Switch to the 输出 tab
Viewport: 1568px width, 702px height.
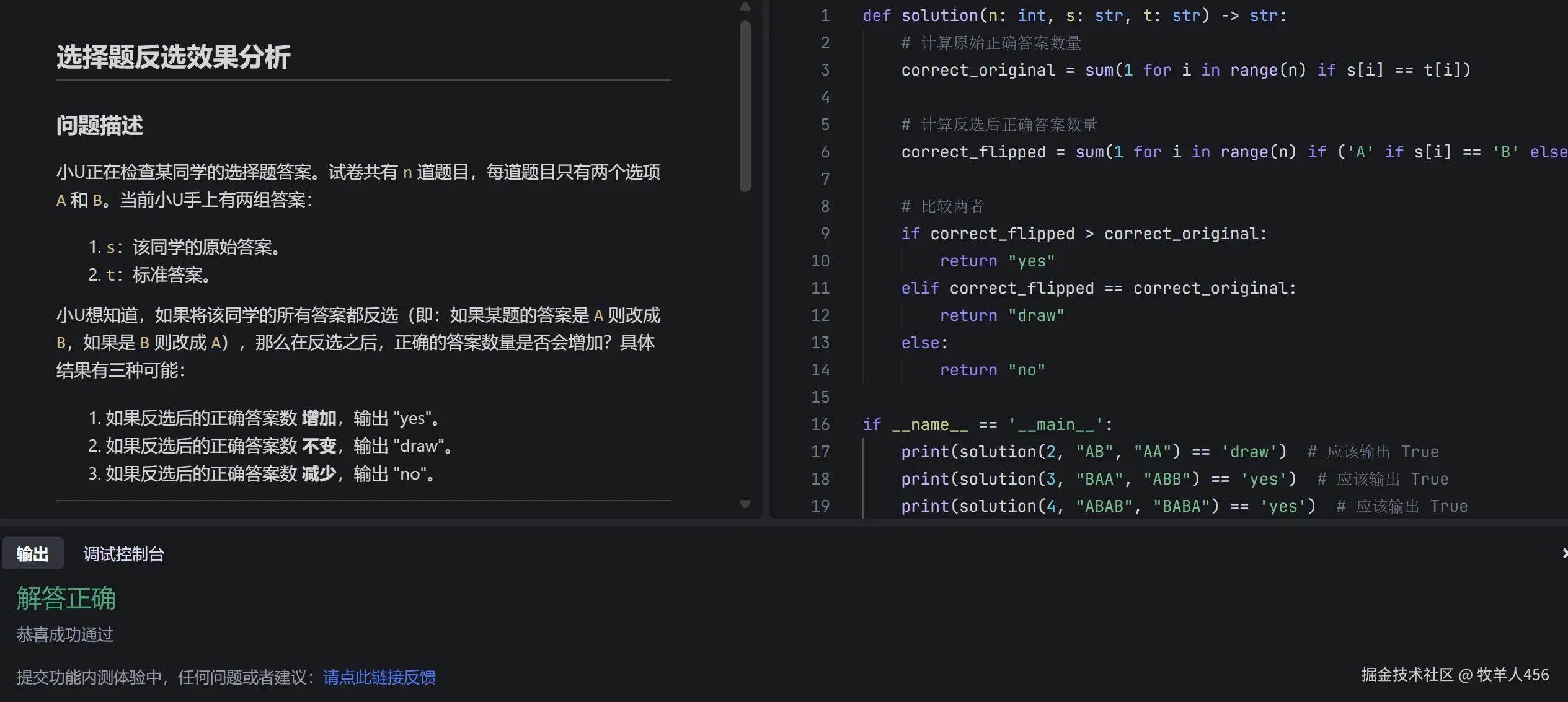(x=33, y=554)
